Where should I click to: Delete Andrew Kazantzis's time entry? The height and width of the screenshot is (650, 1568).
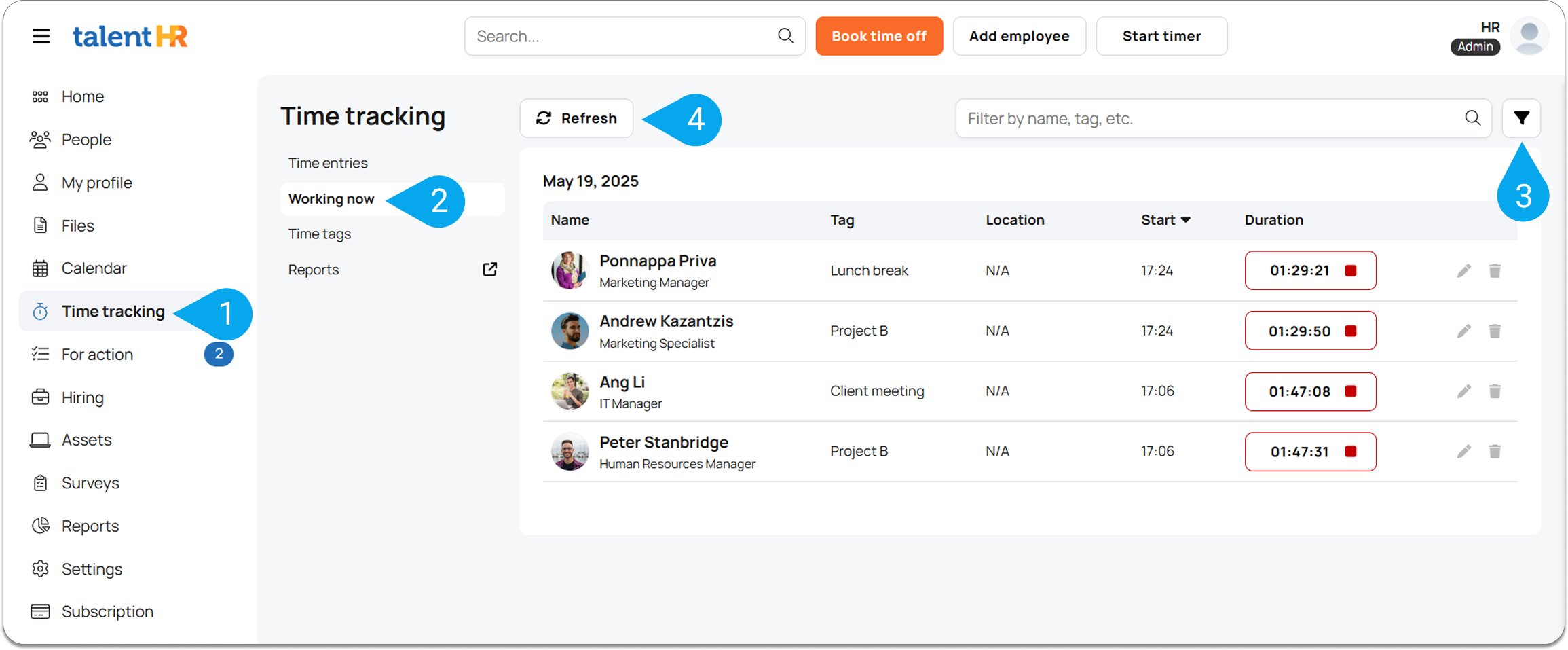point(1495,331)
